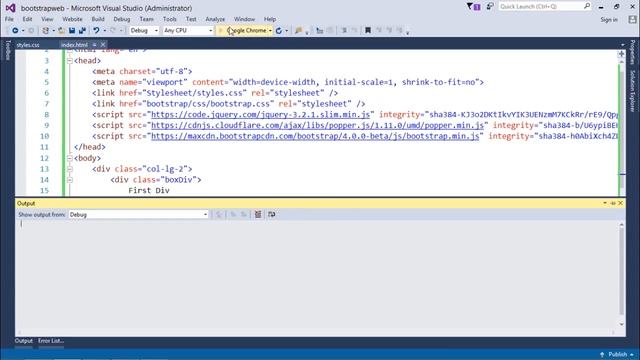
Task: Switch to the styles.css tab
Action: coord(28,44)
